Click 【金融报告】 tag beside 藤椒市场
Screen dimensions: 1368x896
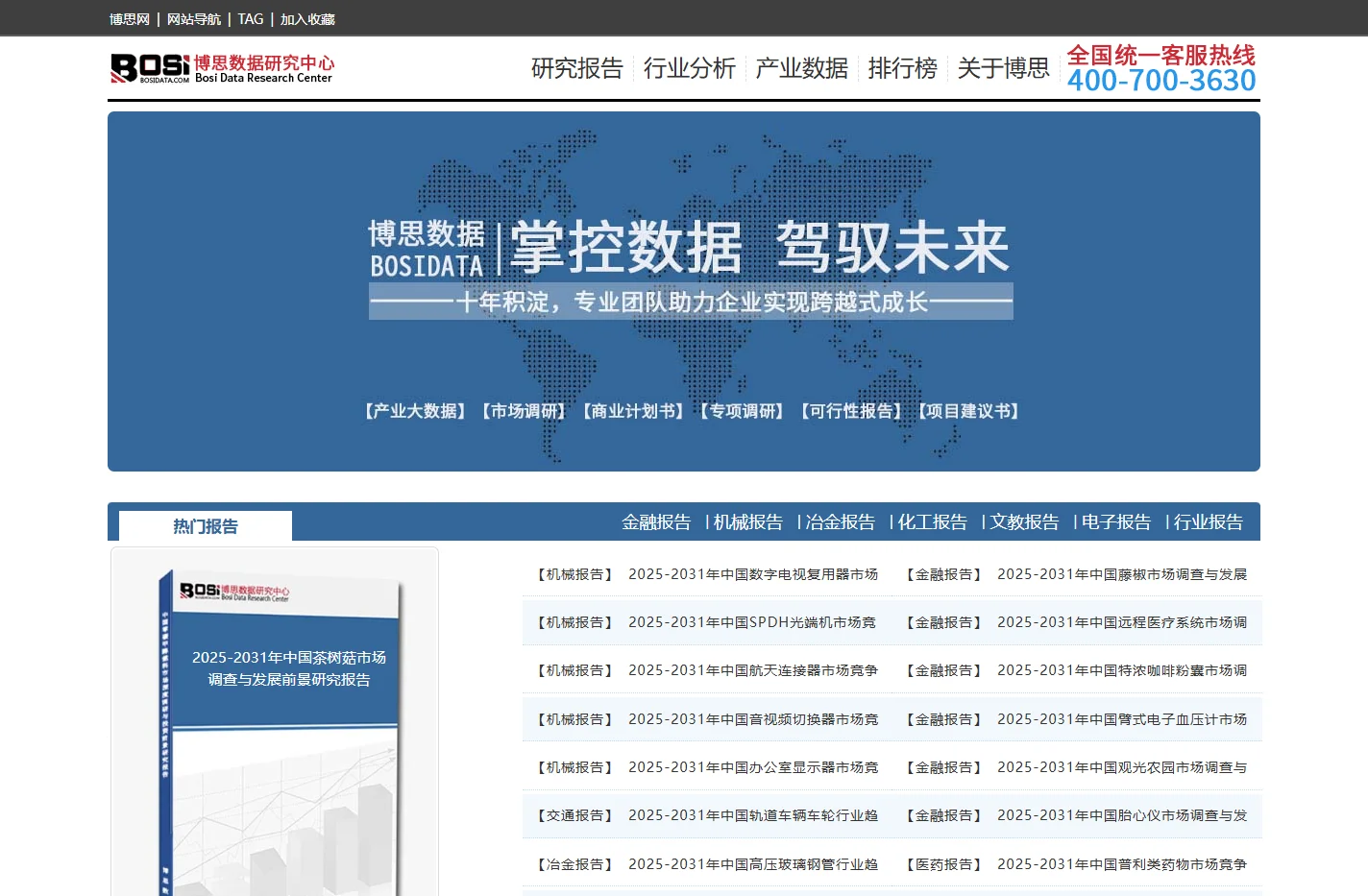pos(944,574)
